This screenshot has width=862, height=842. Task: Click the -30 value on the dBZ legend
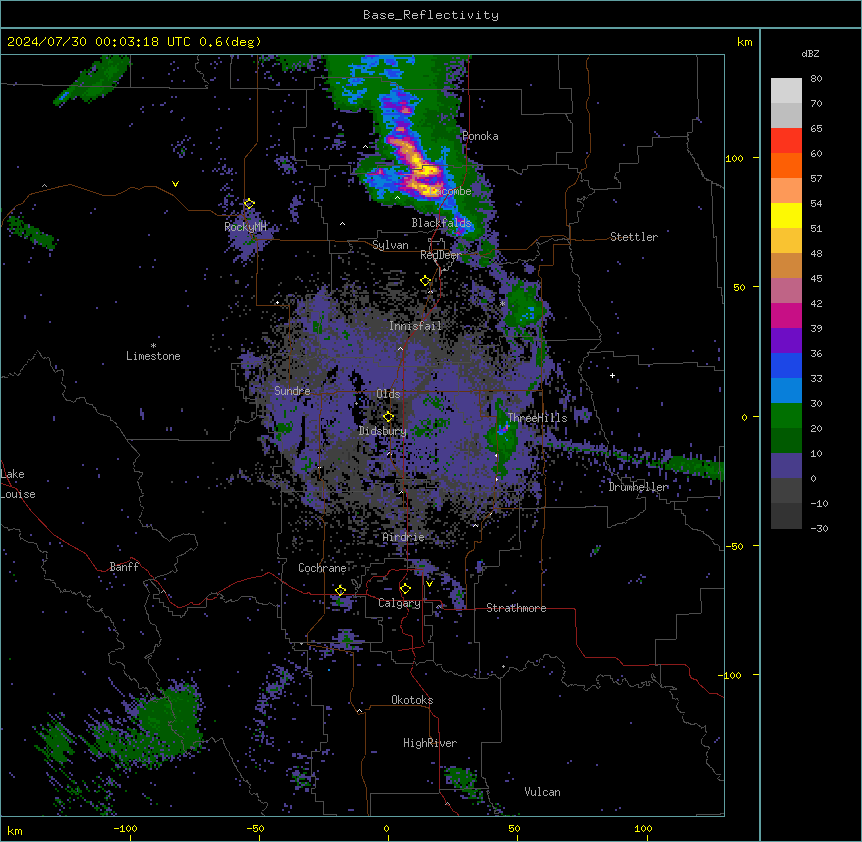[x=819, y=529]
